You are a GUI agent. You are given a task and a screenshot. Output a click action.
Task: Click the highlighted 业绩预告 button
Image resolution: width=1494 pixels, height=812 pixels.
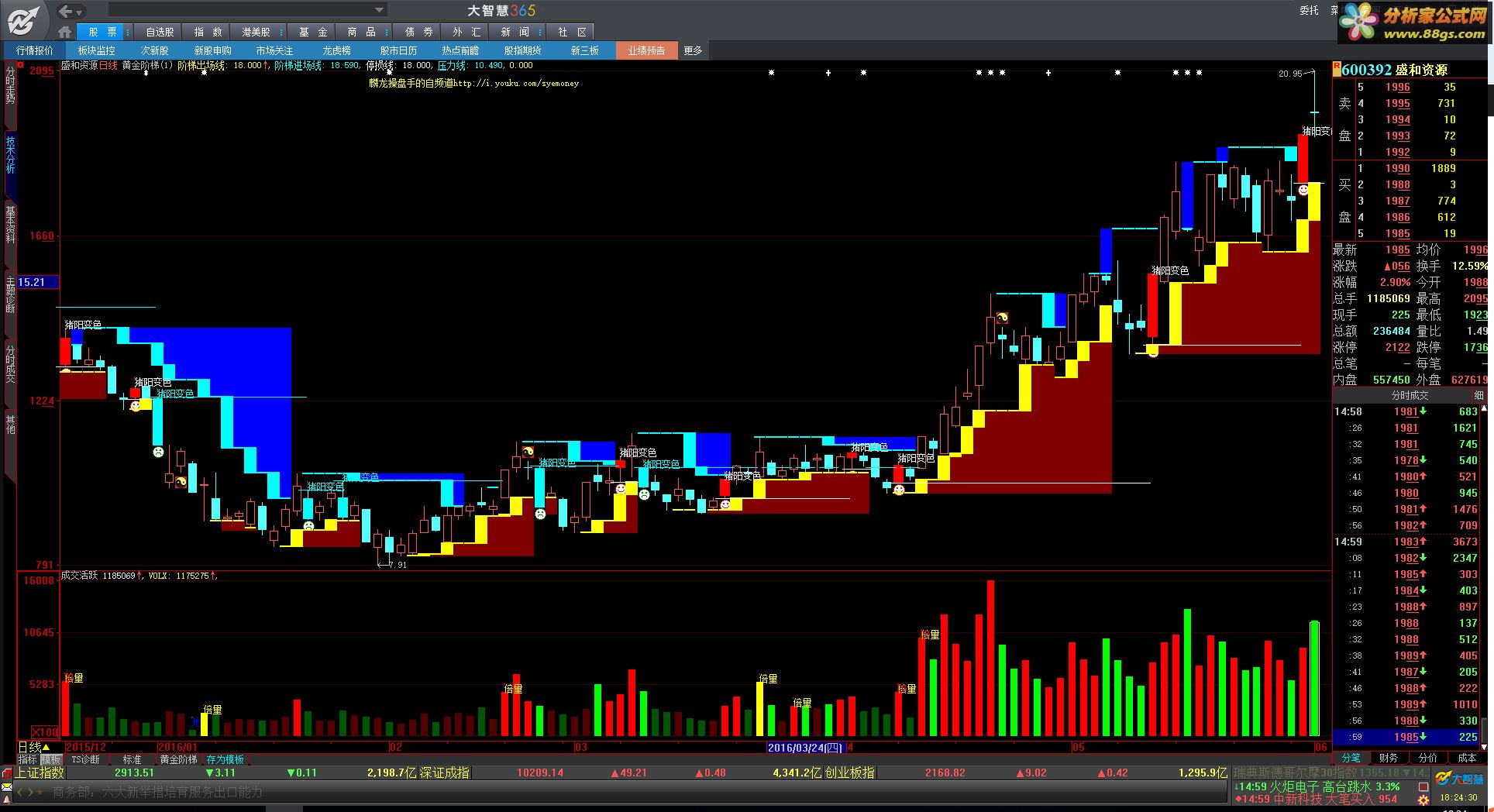point(646,50)
